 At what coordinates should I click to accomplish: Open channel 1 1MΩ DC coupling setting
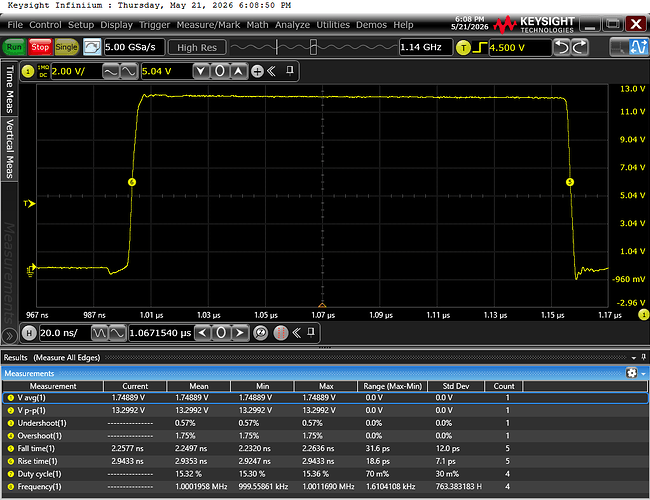[43, 71]
